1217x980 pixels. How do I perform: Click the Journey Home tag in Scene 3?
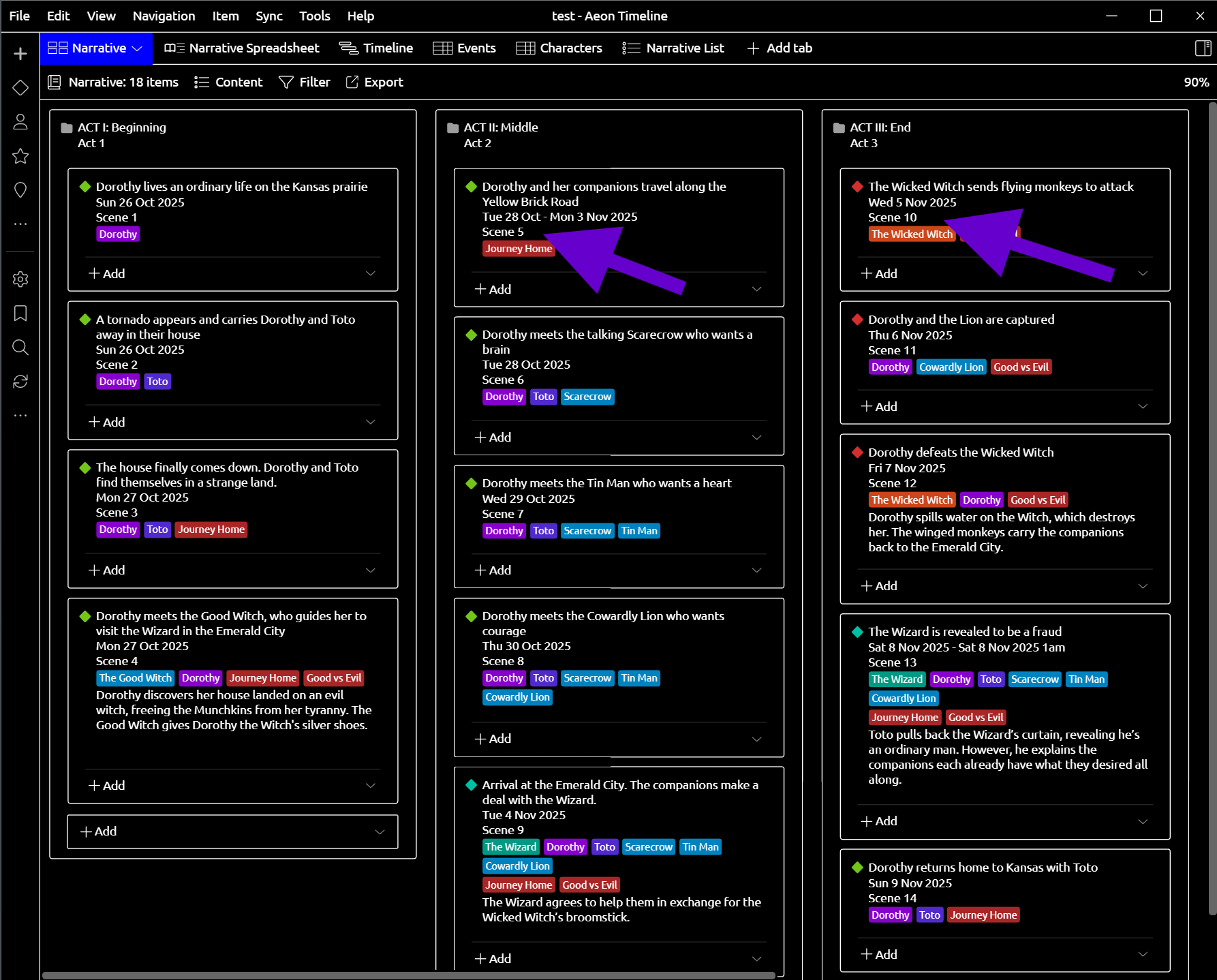pos(211,530)
